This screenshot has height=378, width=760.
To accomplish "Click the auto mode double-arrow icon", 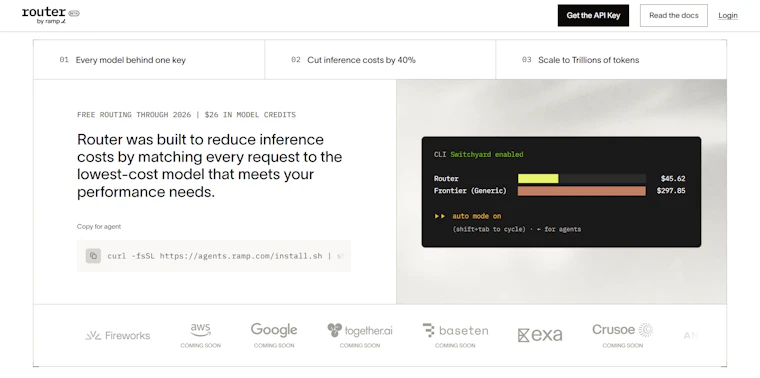I will pyautogui.click(x=440, y=216).
